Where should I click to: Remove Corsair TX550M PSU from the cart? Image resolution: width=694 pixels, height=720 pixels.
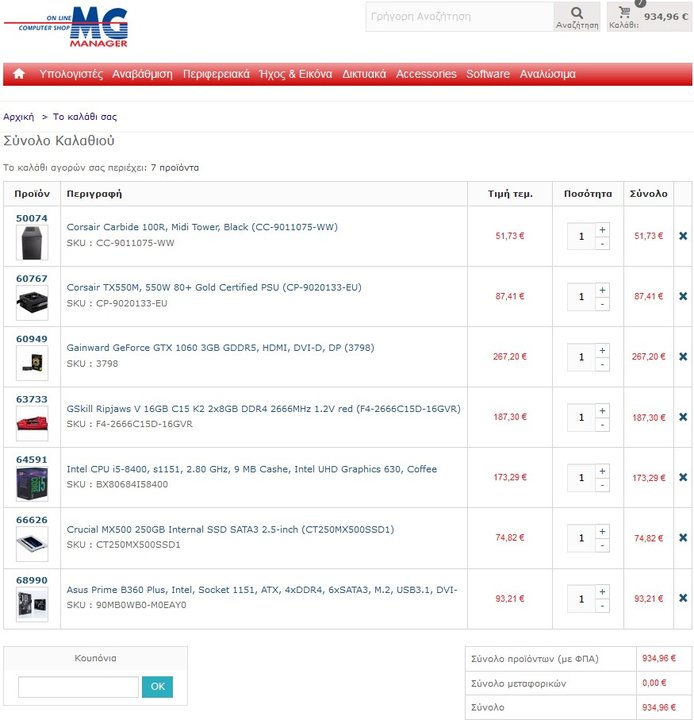coord(683,296)
